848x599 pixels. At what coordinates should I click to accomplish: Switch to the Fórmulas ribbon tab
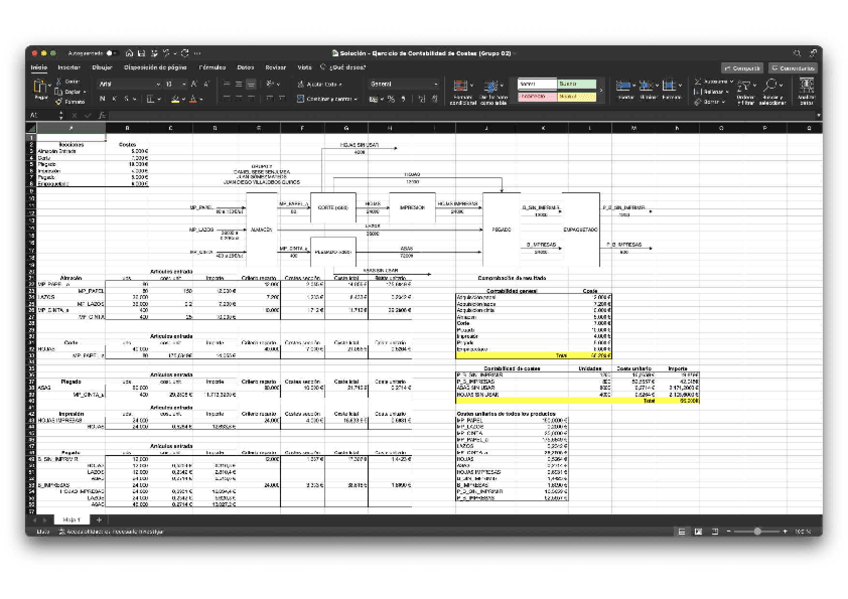211,67
